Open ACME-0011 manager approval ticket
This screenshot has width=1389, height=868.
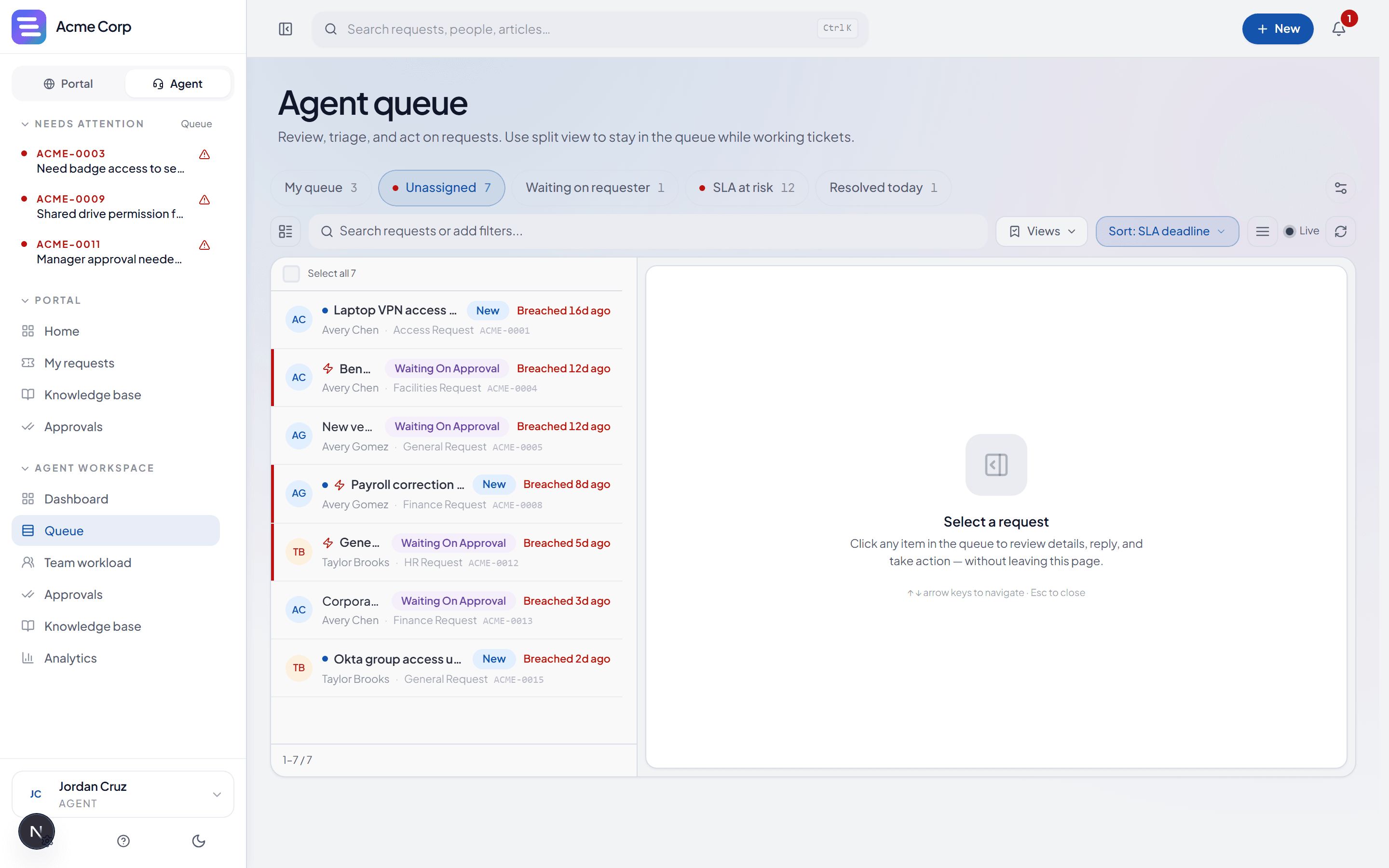(x=115, y=252)
